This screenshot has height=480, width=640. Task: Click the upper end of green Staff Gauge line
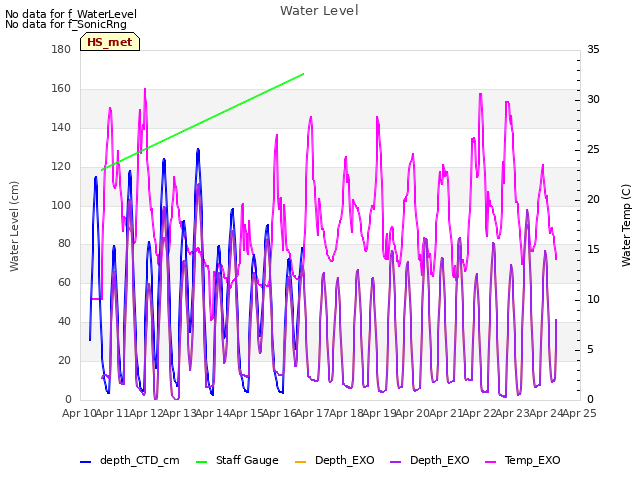[x=304, y=74]
